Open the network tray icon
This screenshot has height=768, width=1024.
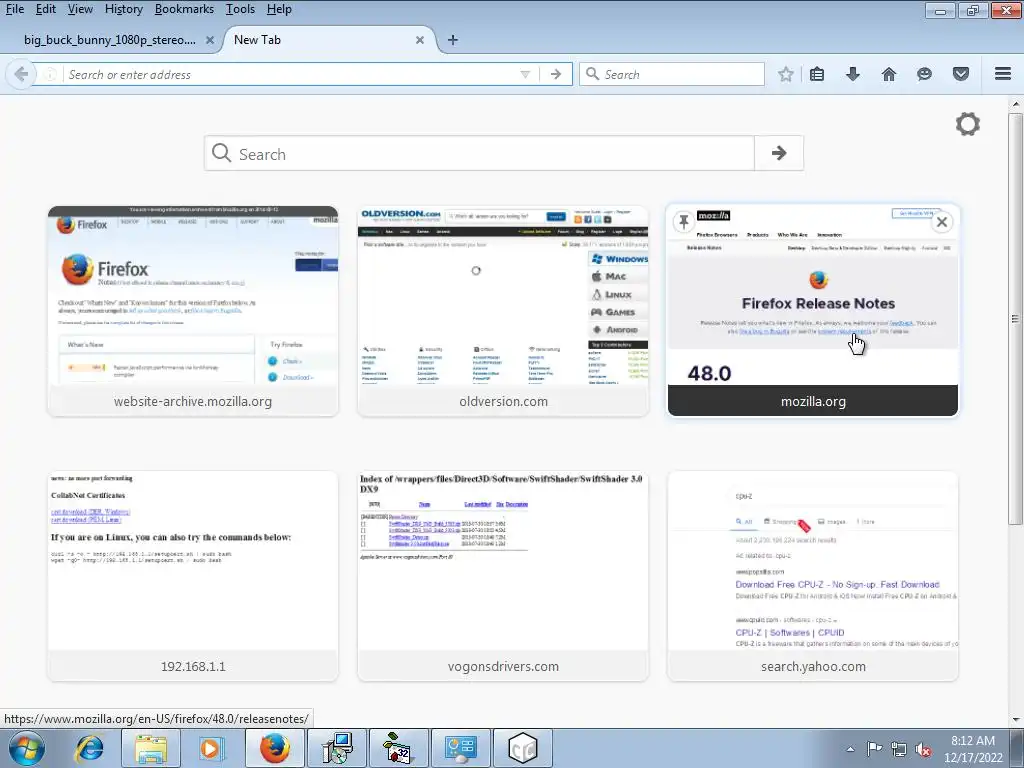tap(899, 749)
